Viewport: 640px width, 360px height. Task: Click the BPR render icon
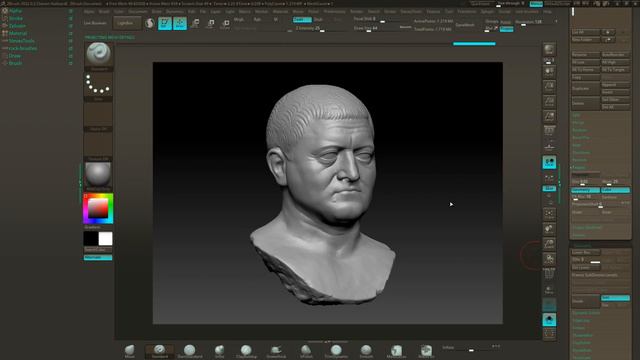click(x=549, y=49)
